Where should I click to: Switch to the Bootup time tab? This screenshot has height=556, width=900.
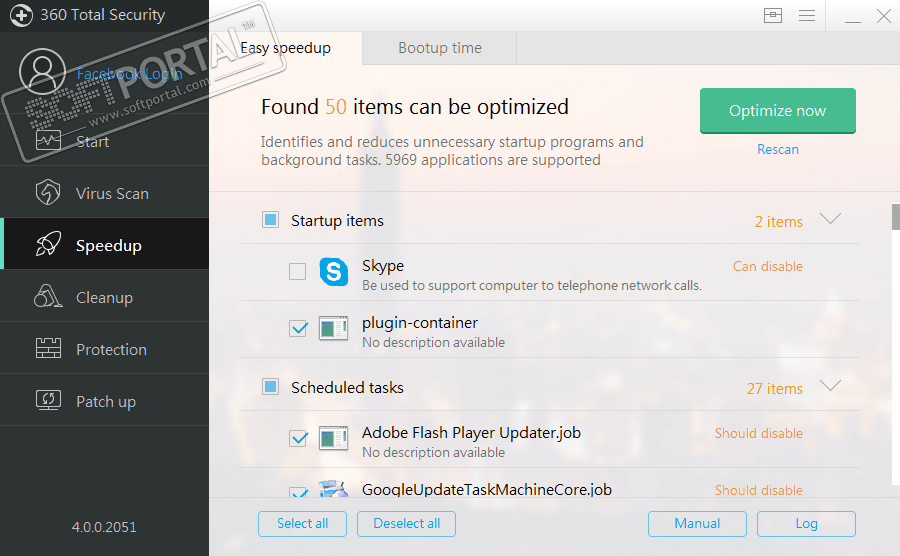pyautogui.click(x=440, y=48)
